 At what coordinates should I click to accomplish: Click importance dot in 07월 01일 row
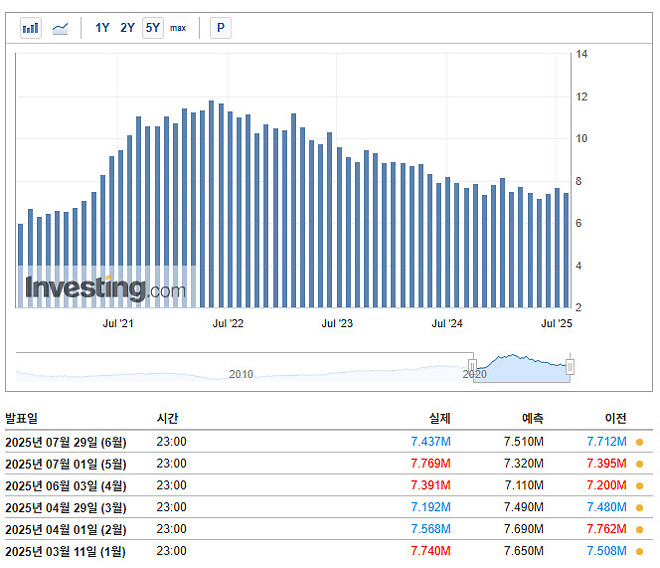point(639,464)
